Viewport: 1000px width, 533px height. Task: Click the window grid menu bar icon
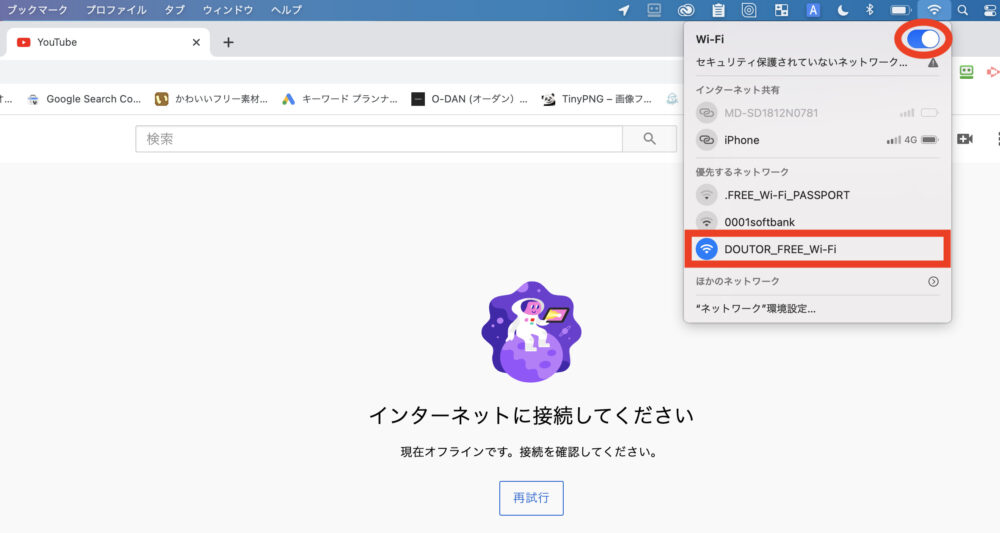pyautogui.click(x=781, y=10)
